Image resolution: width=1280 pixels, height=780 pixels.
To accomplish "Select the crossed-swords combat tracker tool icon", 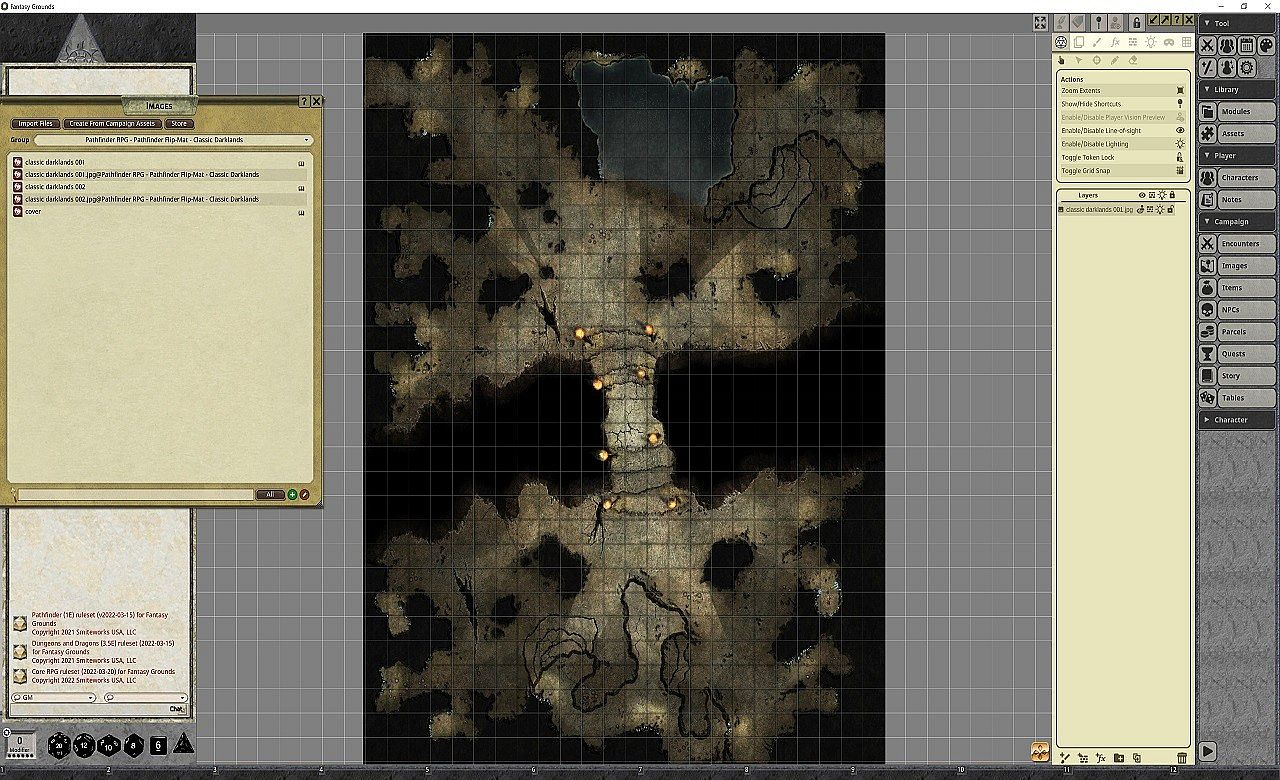I will 1208,45.
